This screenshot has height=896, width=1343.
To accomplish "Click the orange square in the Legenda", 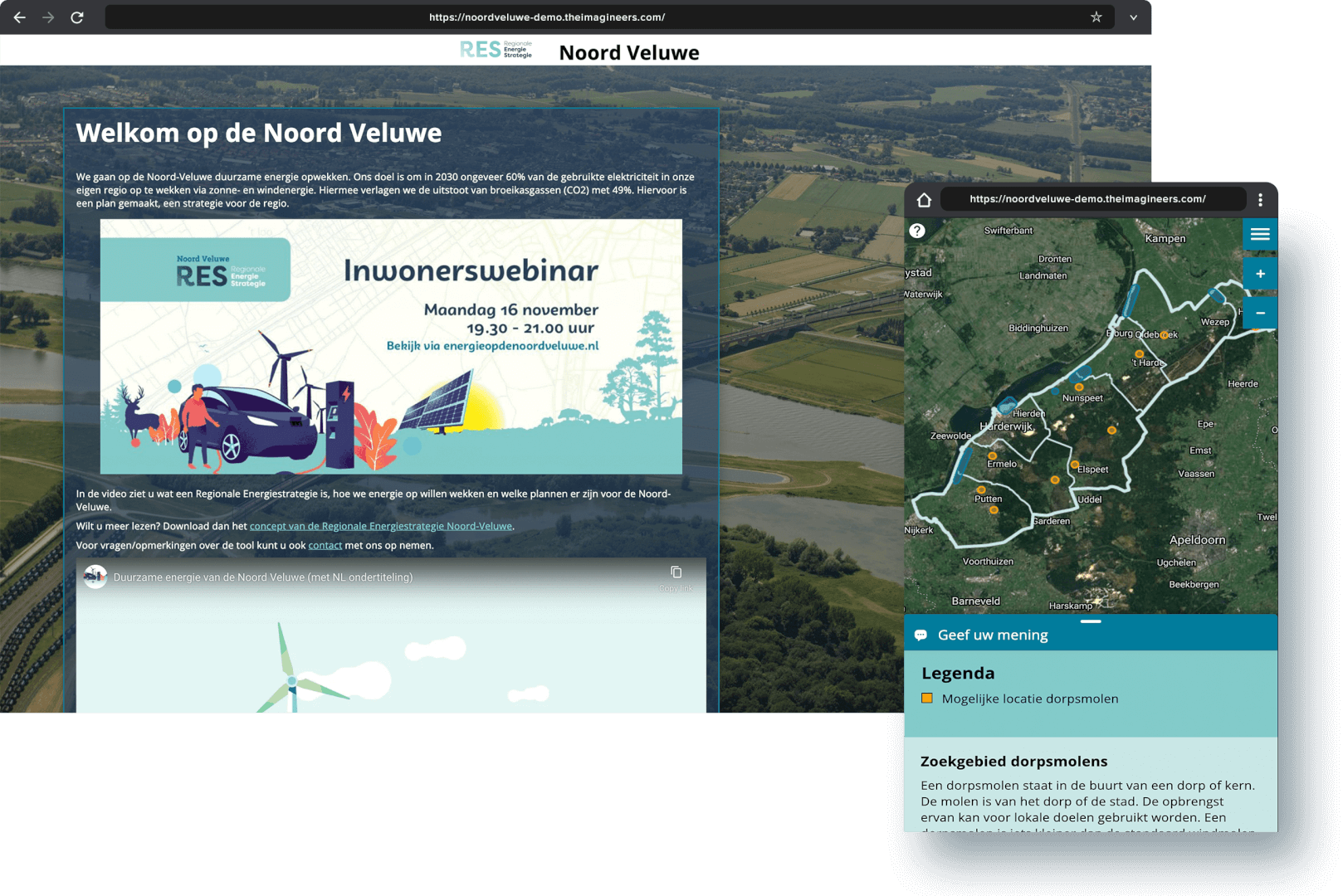I will pyautogui.click(x=927, y=699).
